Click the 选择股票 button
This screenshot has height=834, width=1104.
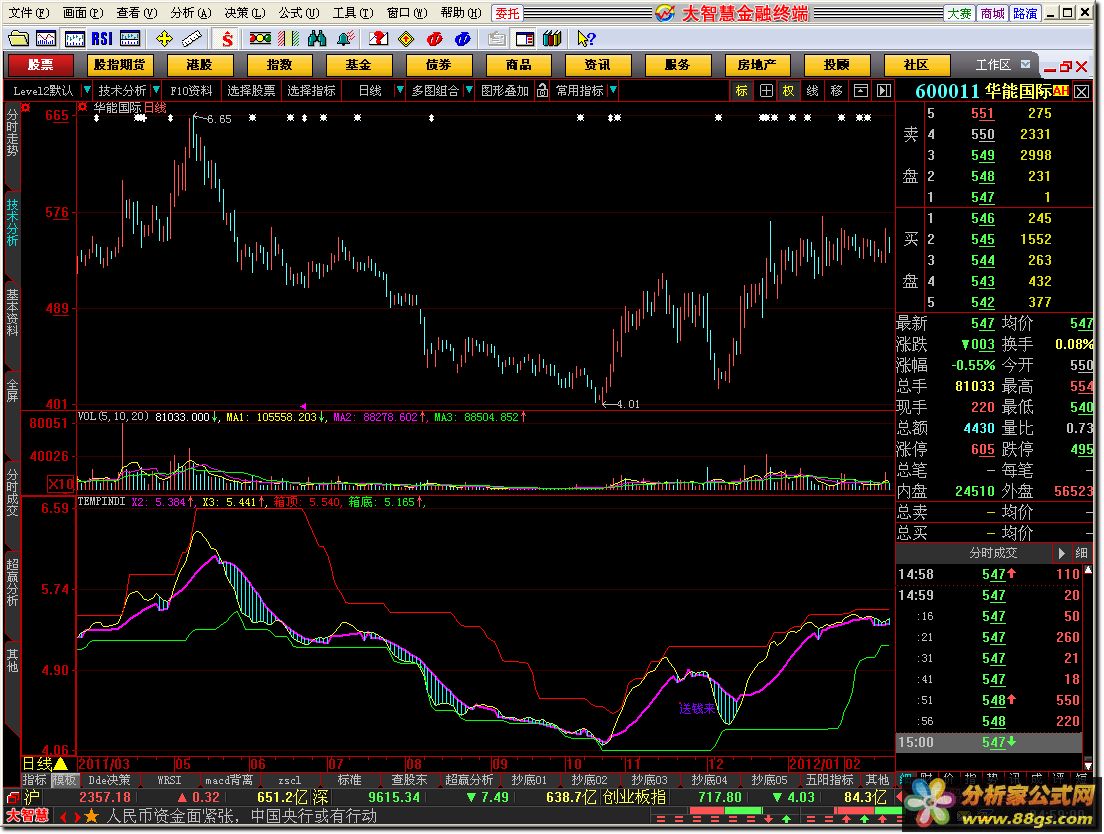point(251,91)
